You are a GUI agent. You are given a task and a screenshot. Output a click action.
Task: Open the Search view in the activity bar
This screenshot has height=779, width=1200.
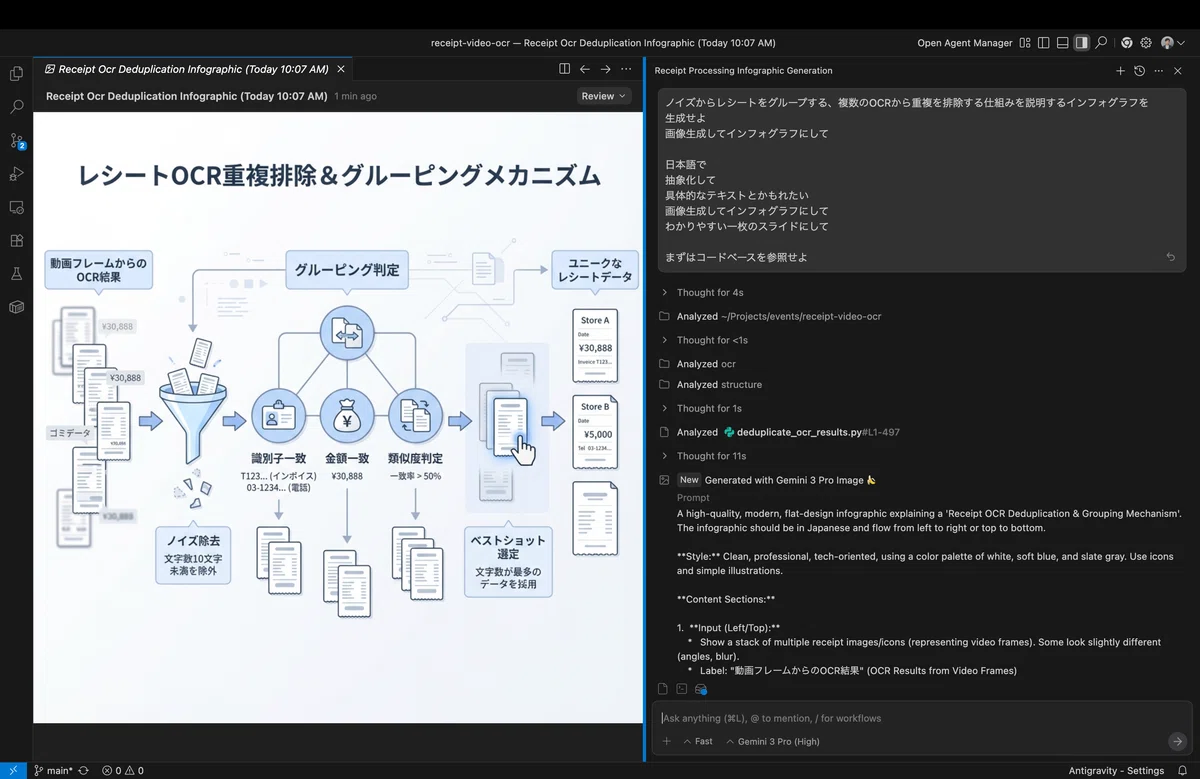click(x=16, y=106)
